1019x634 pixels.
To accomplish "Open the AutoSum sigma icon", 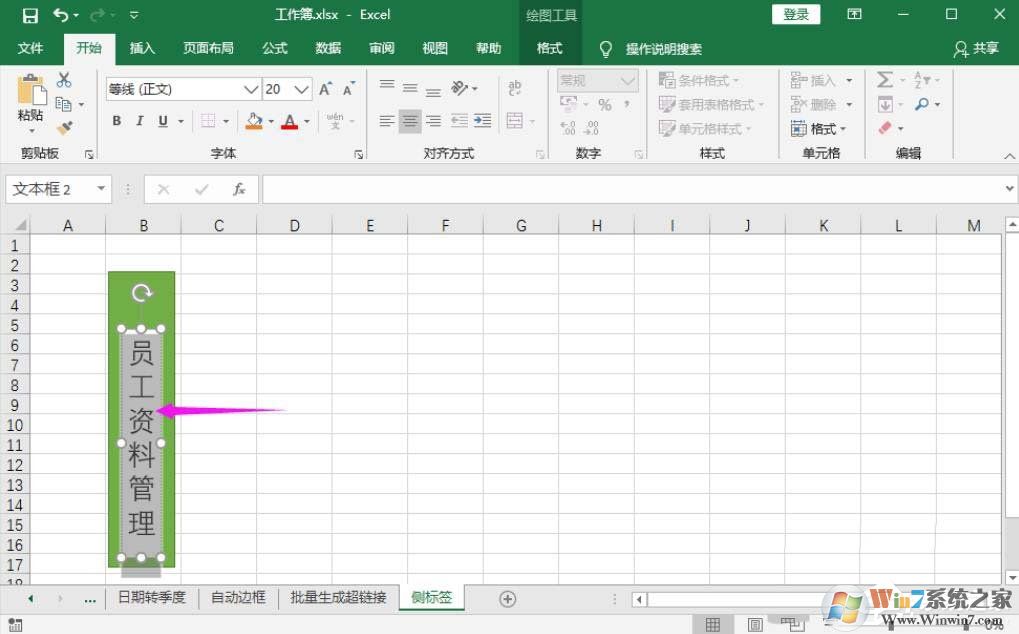I will tap(885, 79).
